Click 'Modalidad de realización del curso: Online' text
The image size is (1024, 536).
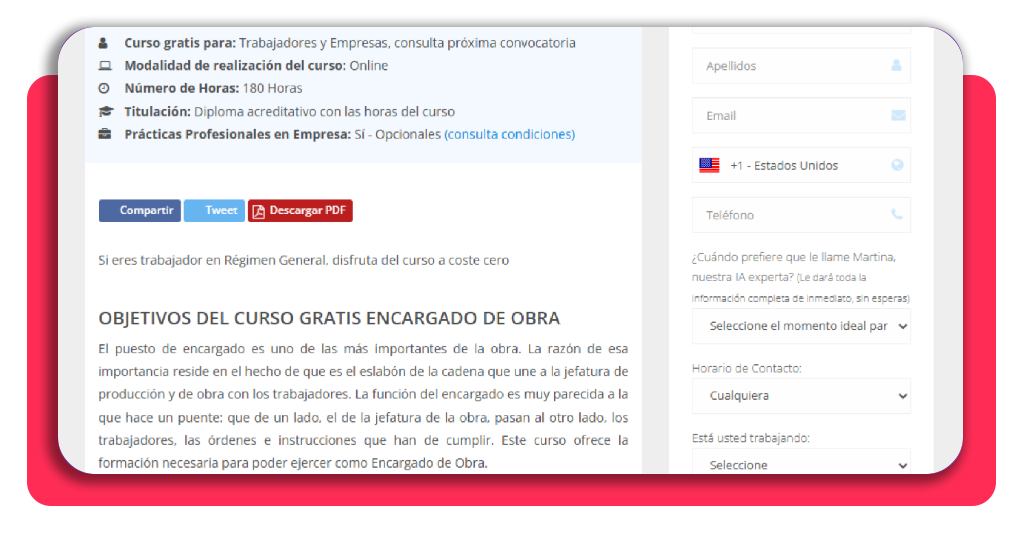(x=256, y=66)
